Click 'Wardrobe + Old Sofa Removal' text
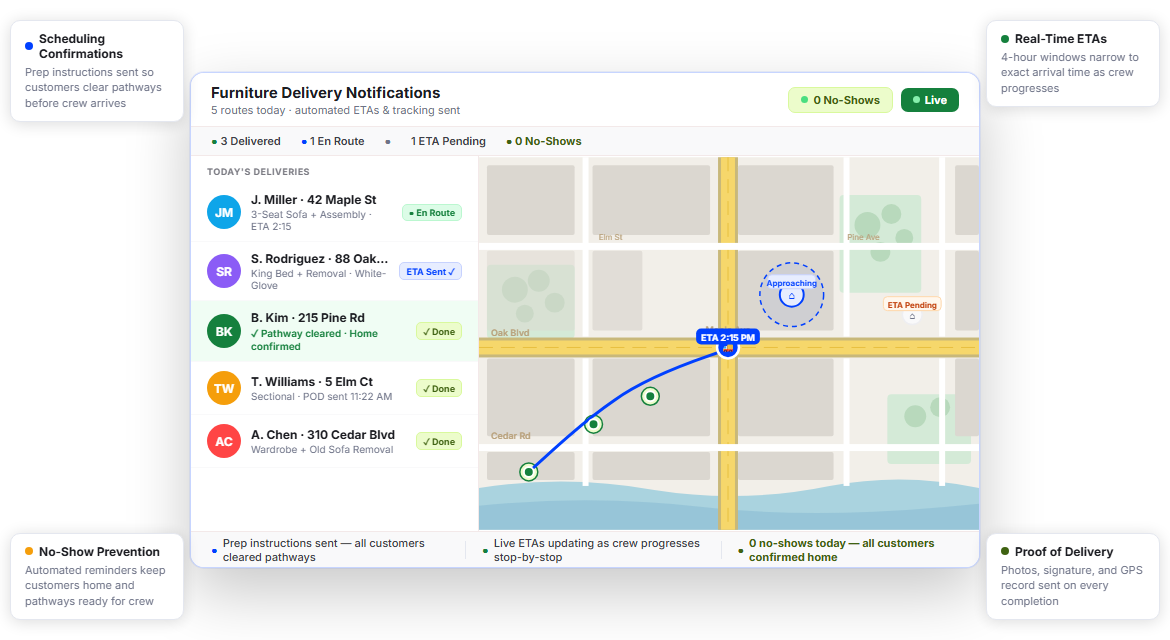This screenshot has height=640, width=1170. pyautogui.click(x=322, y=449)
